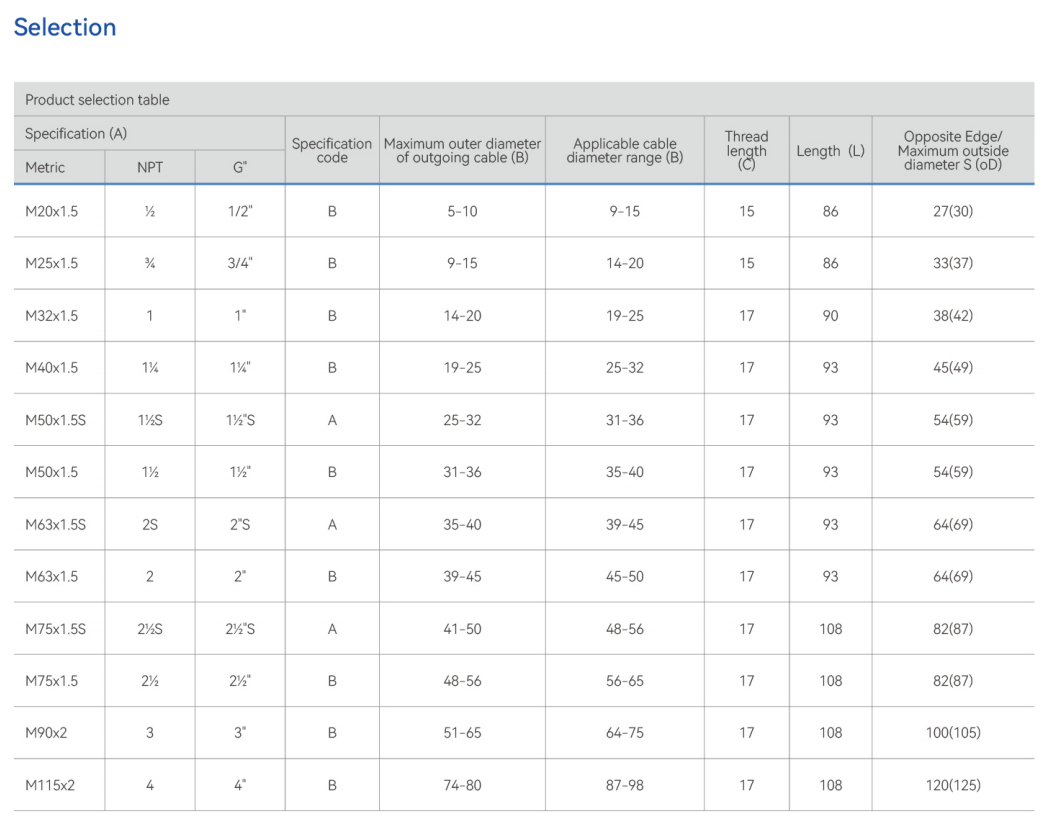
Task: Select the M115x2 metric cell
Action: point(50,786)
